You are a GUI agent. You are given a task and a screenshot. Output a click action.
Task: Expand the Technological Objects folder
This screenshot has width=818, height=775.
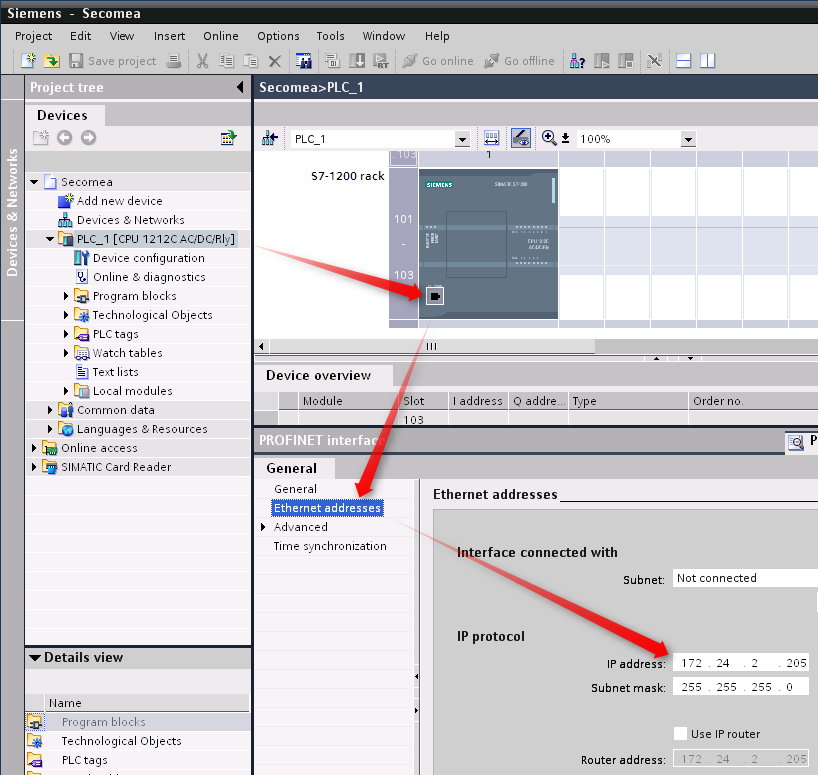[66, 315]
